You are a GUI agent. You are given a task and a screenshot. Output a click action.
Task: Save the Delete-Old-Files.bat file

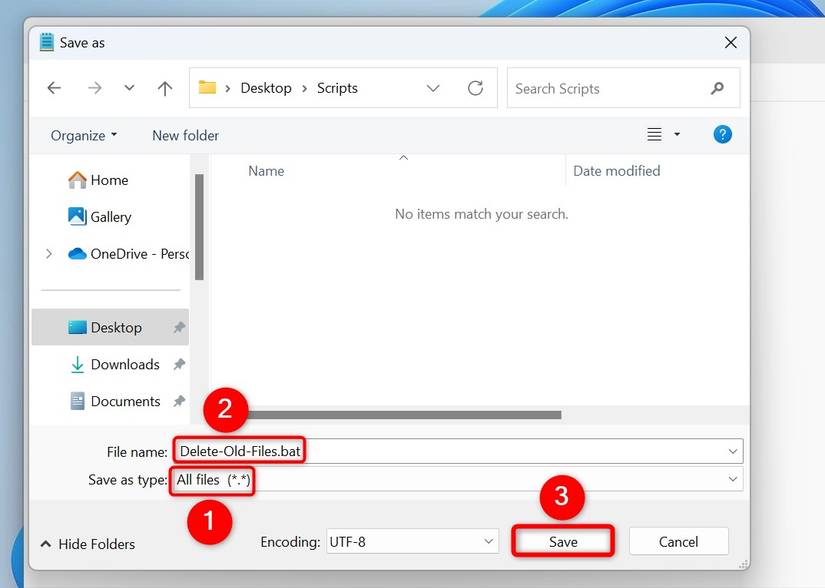pos(562,541)
